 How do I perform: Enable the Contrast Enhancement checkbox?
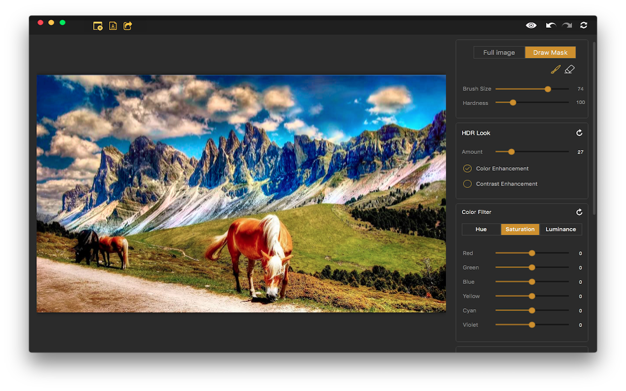[467, 184]
